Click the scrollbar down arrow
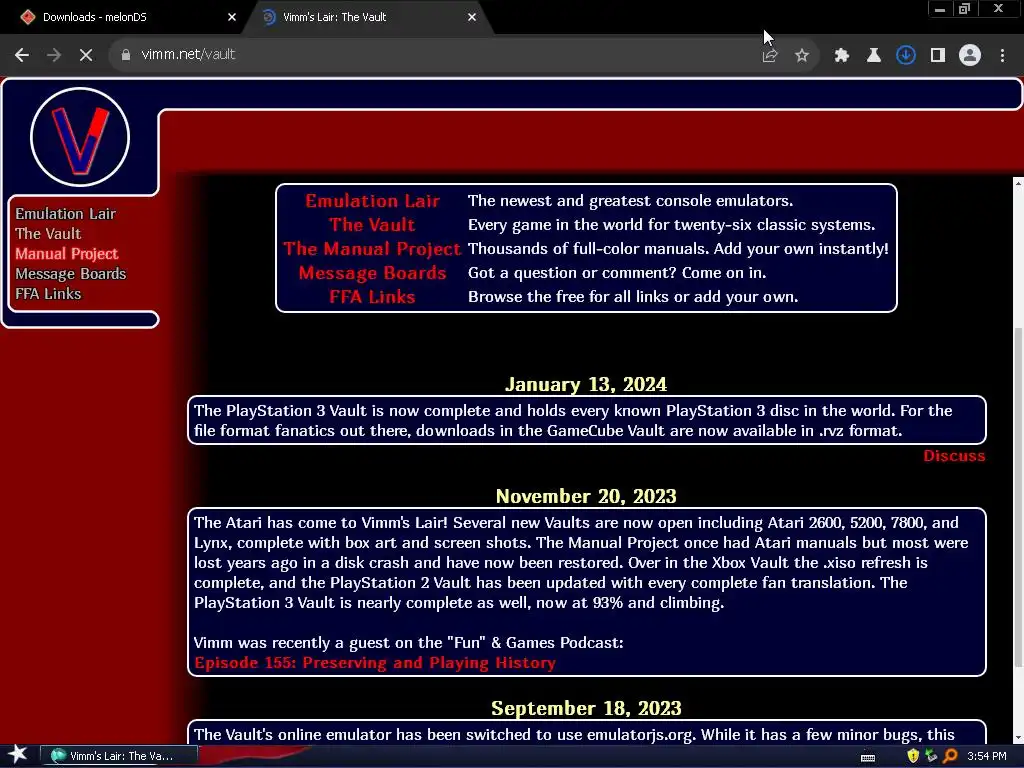This screenshot has width=1024, height=768. (1018, 738)
